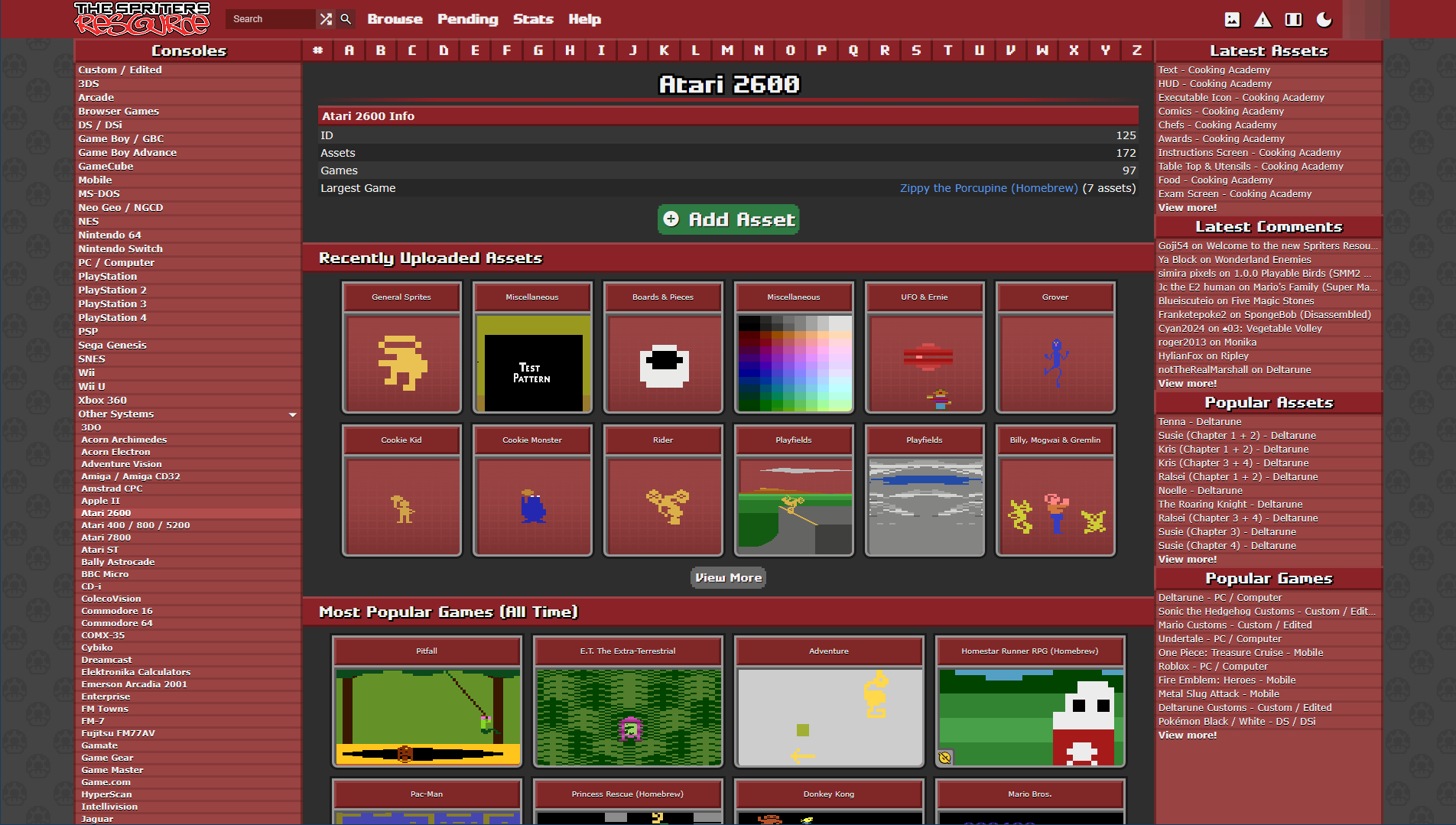1456x825 pixels.
Task: Open the Browse menu
Action: coord(395,19)
